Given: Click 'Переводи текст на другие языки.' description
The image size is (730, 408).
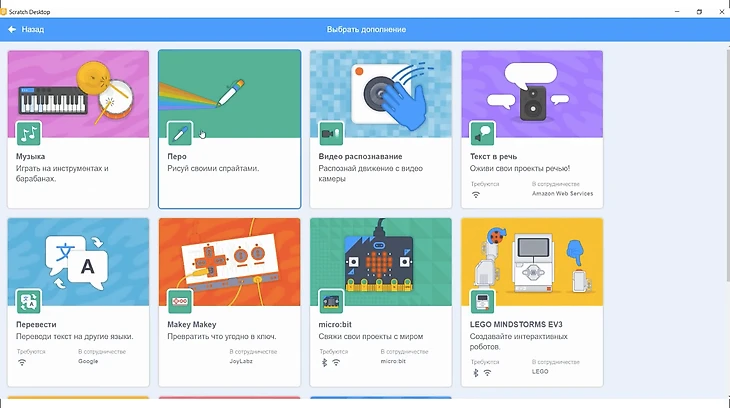Looking at the screenshot, I should tap(74, 336).
